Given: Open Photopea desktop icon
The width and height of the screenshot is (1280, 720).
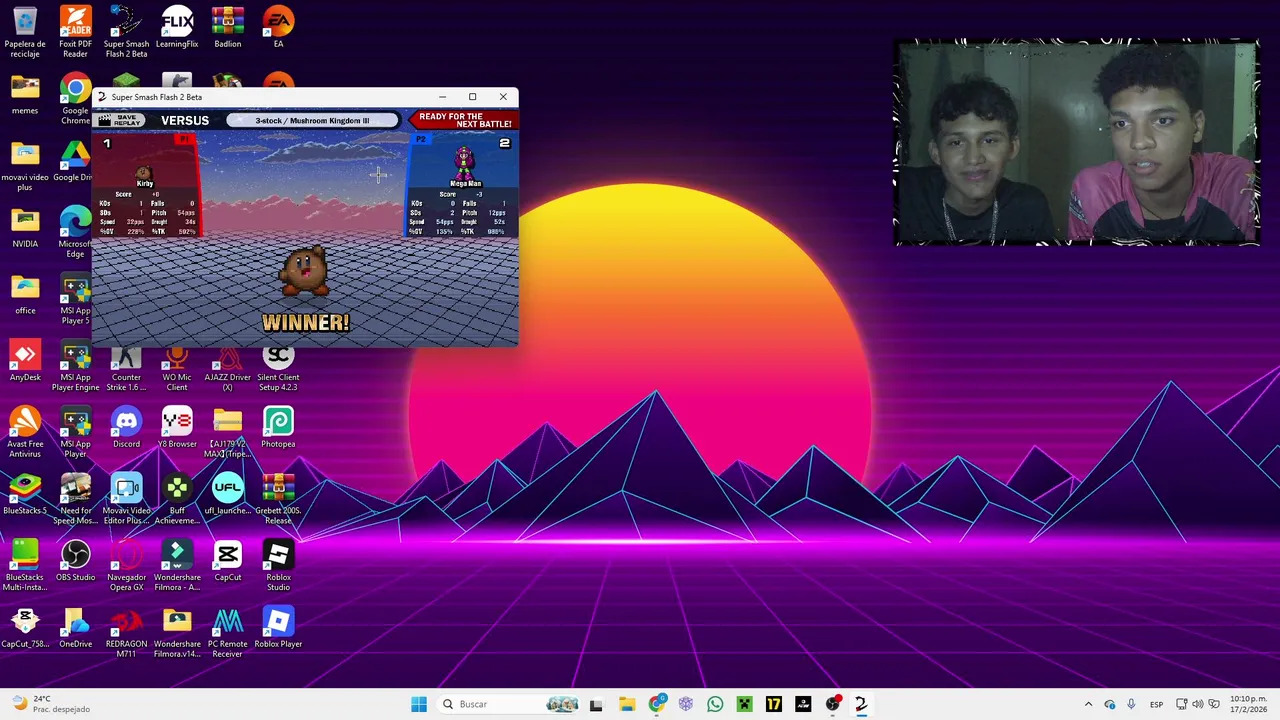Looking at the screenshot, I should [x=278, y=428].
